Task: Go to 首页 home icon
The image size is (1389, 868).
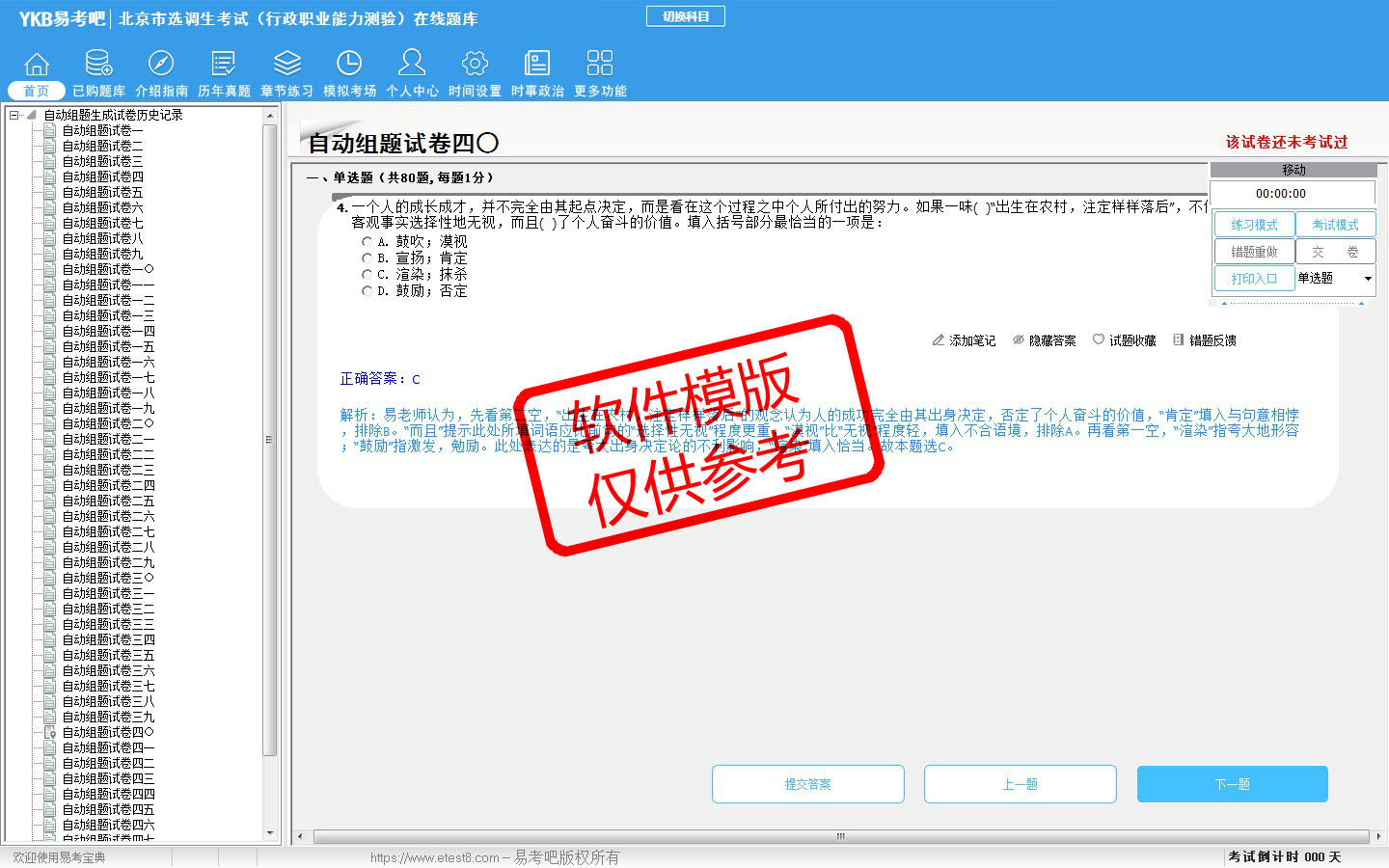Action: (37, 64)
